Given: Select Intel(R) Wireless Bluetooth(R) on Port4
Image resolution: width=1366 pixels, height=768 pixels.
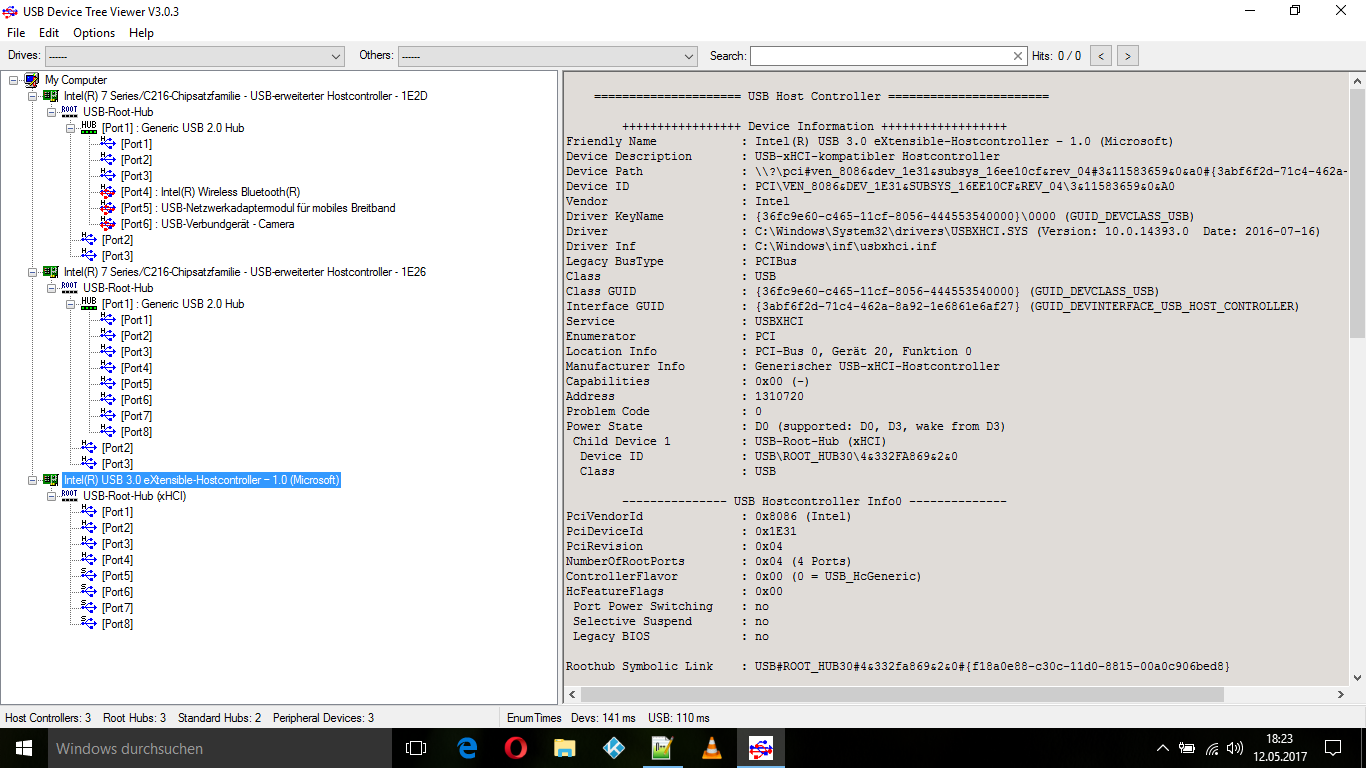Looking at the screenshot, I should point(210,192).
